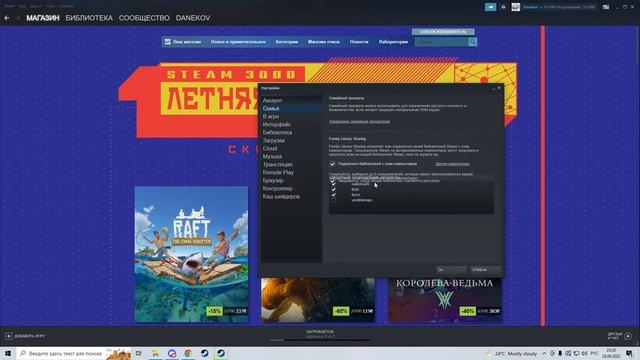Confirm settings with the OK button
The height and width of the screenshot is (360, 640).
click(x=451, y=270)
